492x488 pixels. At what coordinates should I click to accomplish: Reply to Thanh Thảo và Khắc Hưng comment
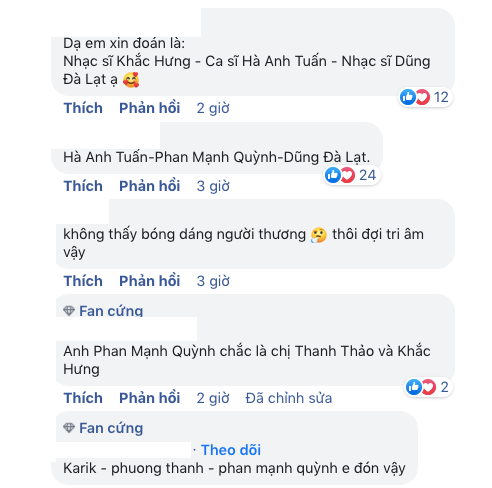150,398
